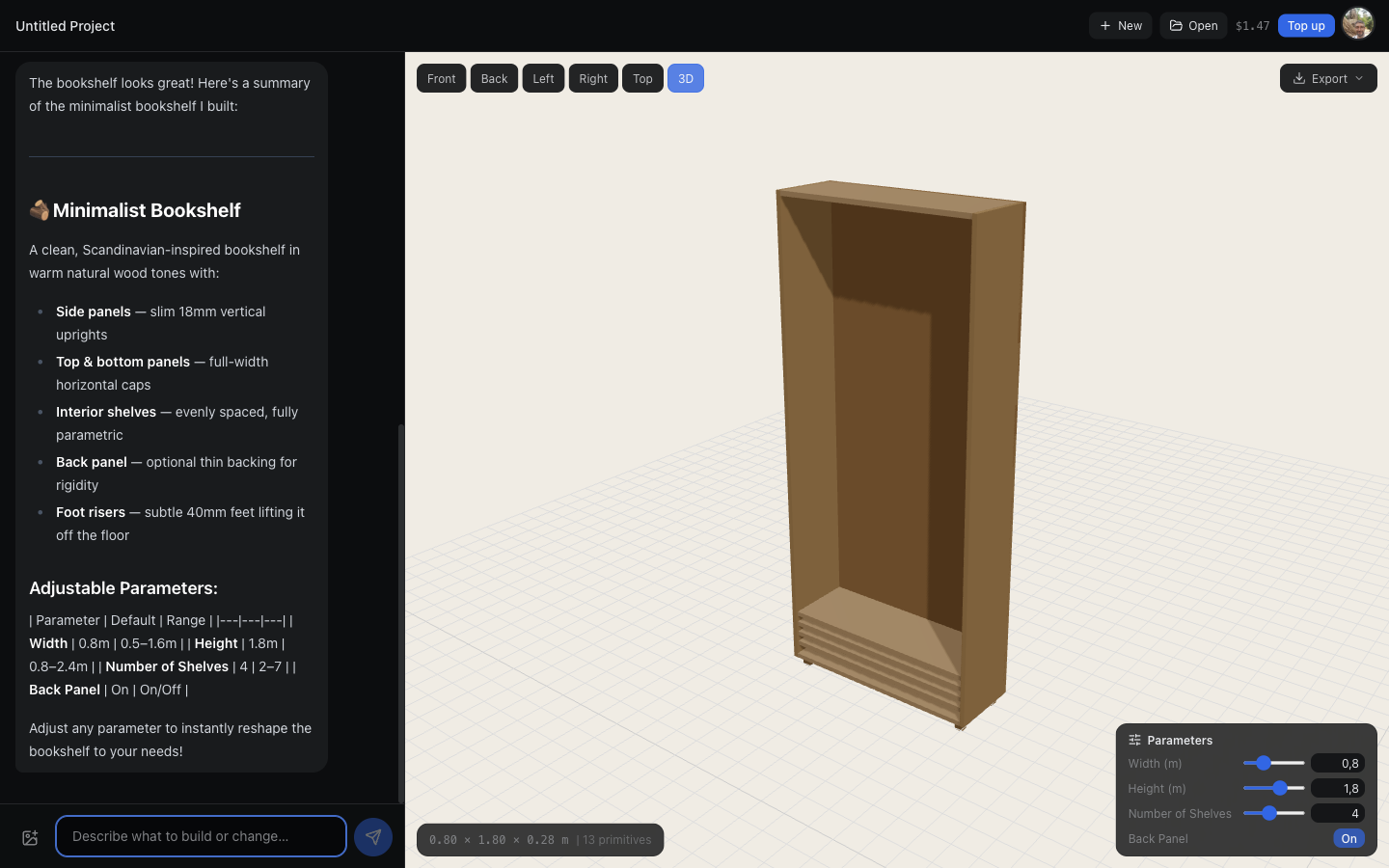
Task: Open an existing project with Open
Action: 1193,26
